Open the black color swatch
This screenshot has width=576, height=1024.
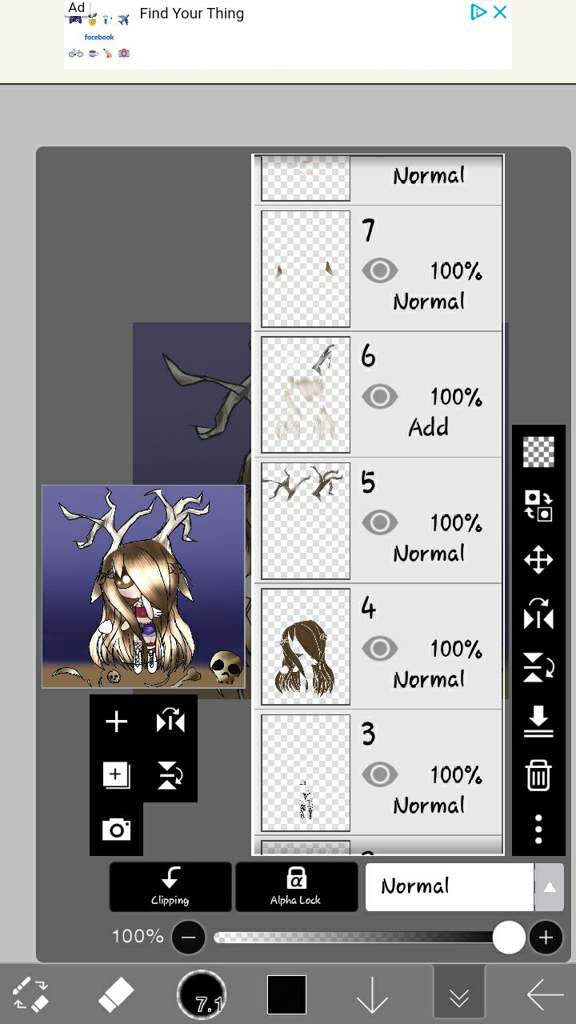click(287, 995)
